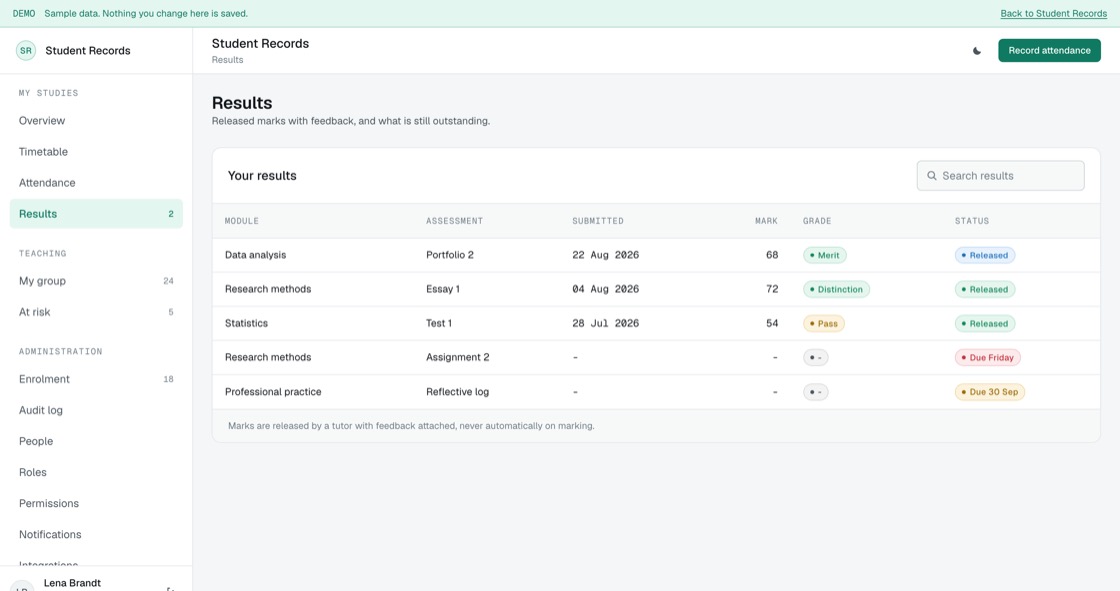
Task: Click the Reflective log assessment cell
Action: [x=457, y=392]
